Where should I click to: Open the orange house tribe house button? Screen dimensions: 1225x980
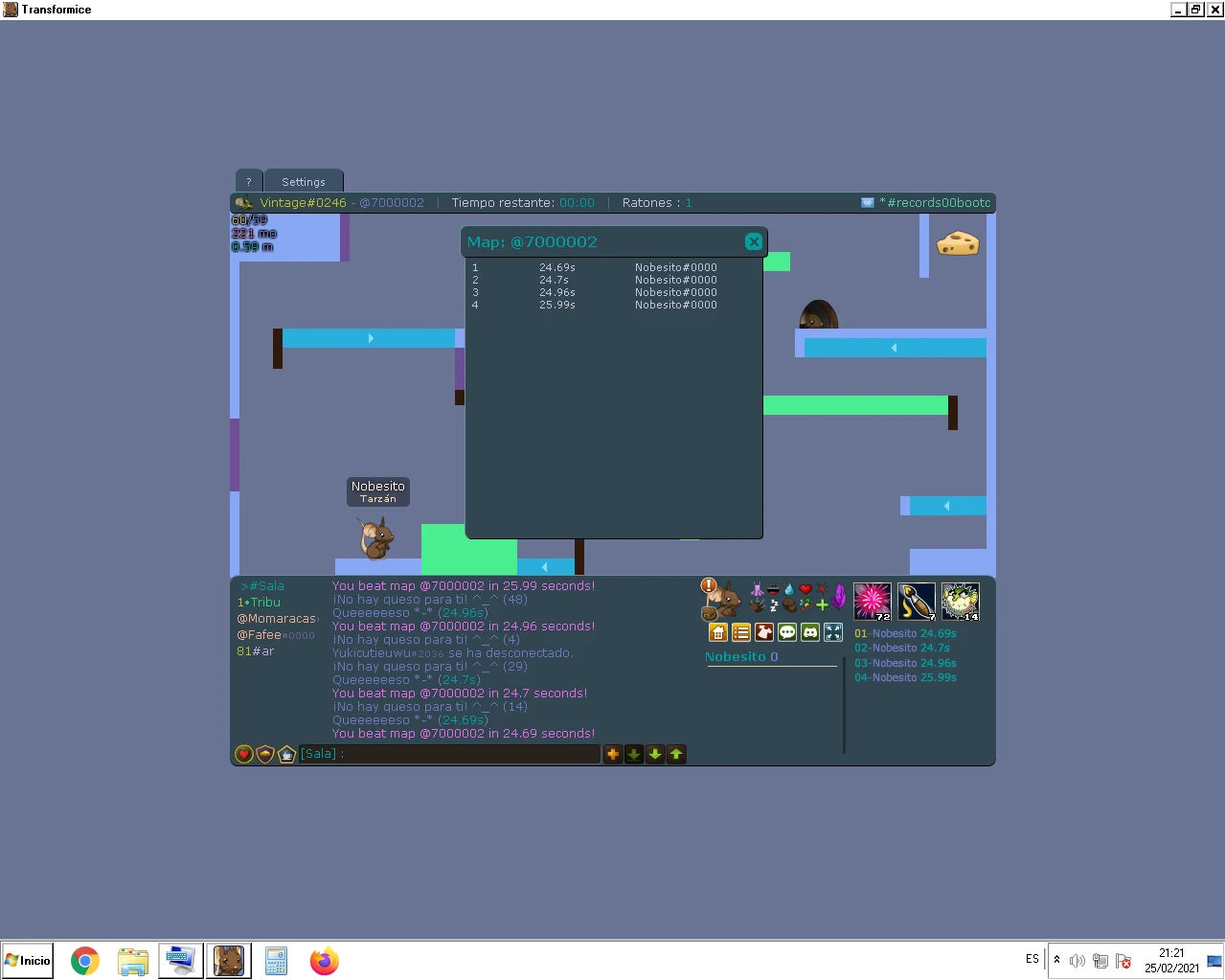pyautogui.click(x=718, y=632)
